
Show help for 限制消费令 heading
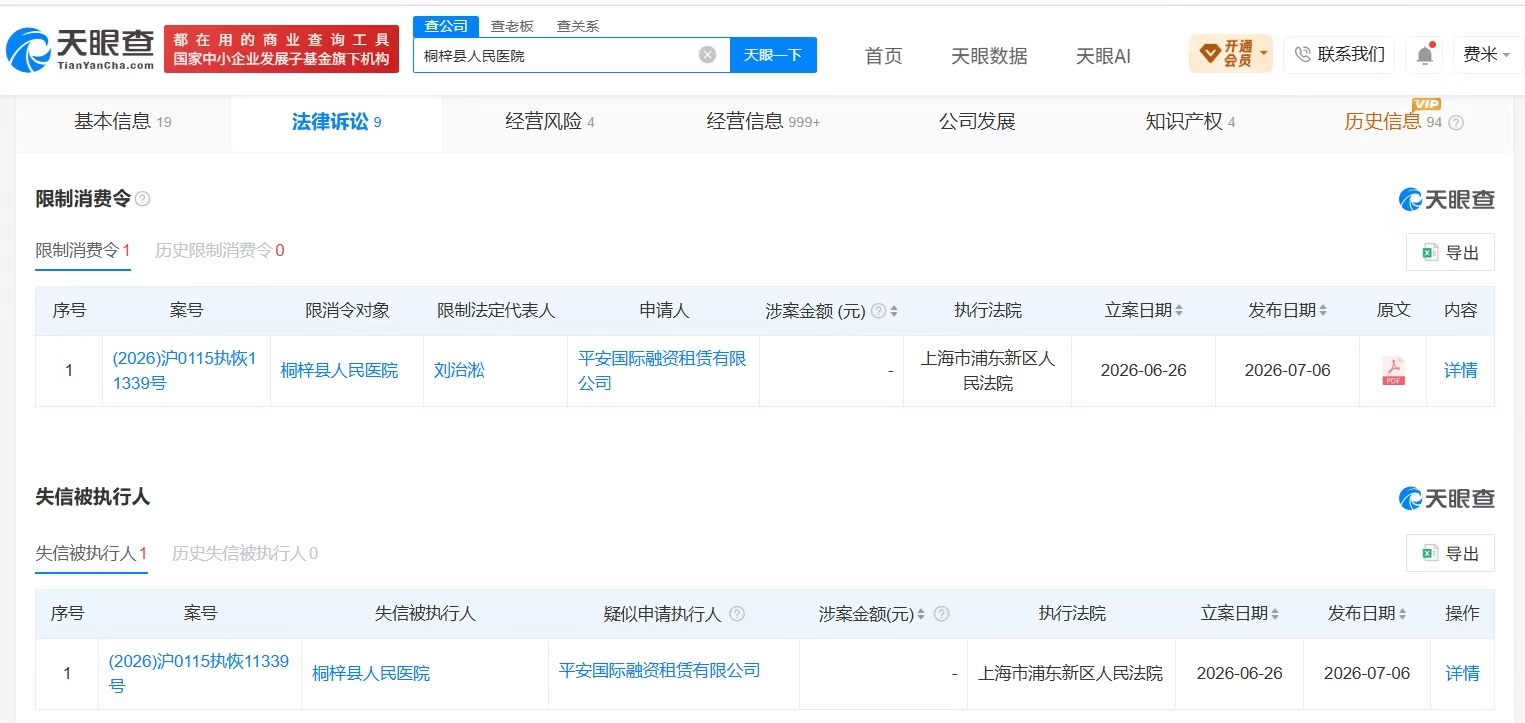click(x=143, y=199)
